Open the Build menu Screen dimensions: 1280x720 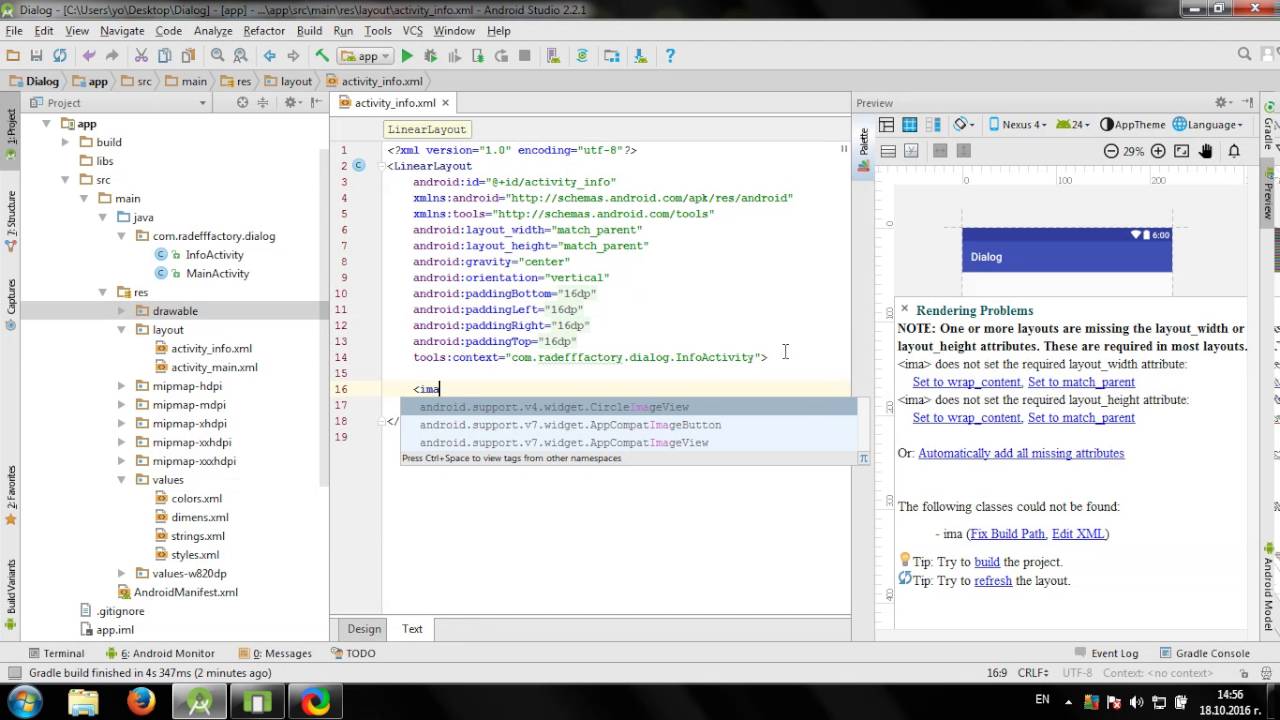(x=309, y=31)
